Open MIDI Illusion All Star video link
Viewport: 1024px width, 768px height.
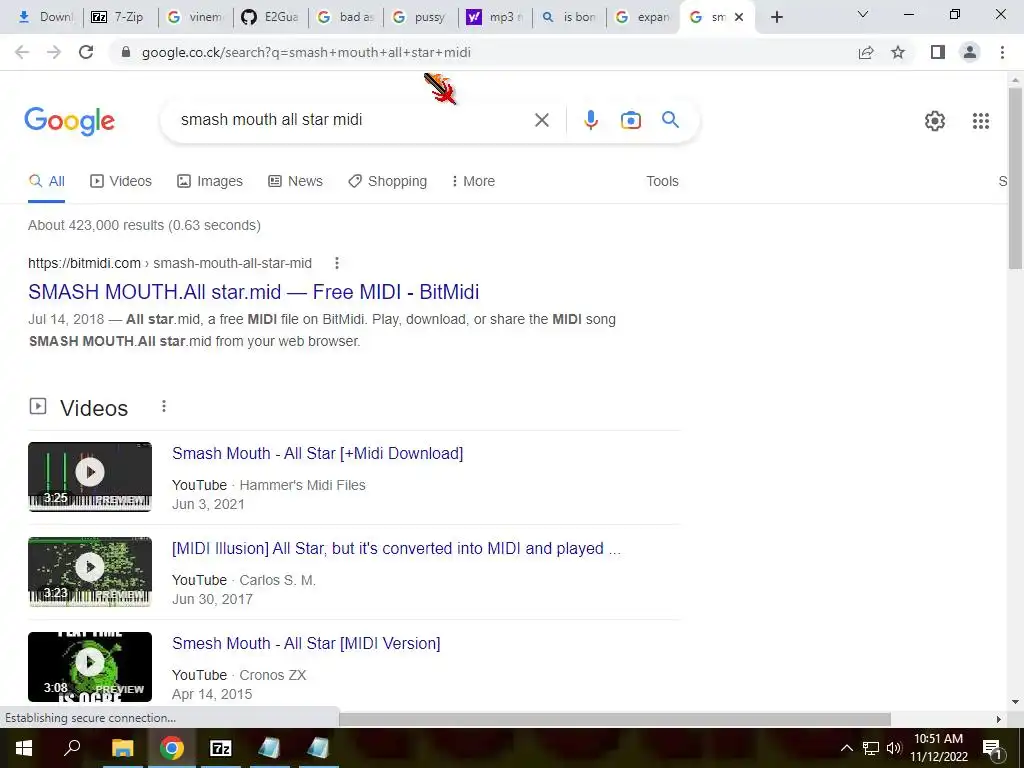396,548
